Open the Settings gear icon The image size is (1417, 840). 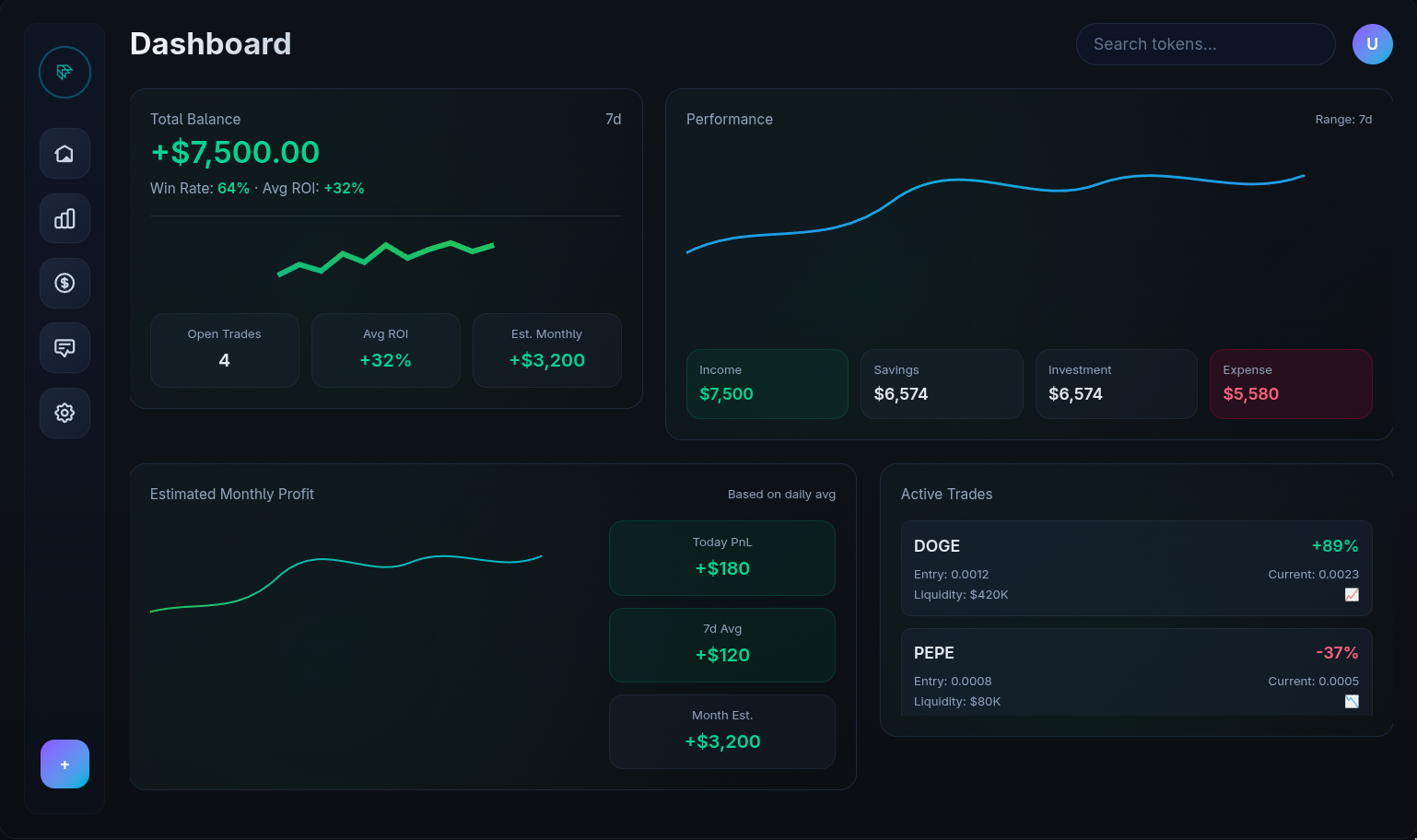[64, 413]
